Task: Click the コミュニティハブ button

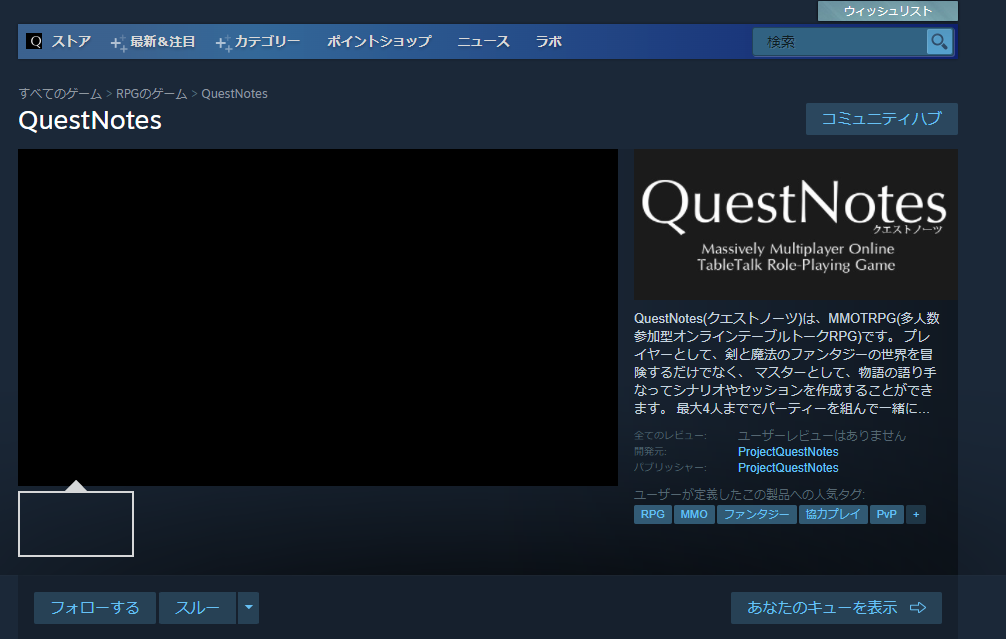Action: tap(882, 119)
